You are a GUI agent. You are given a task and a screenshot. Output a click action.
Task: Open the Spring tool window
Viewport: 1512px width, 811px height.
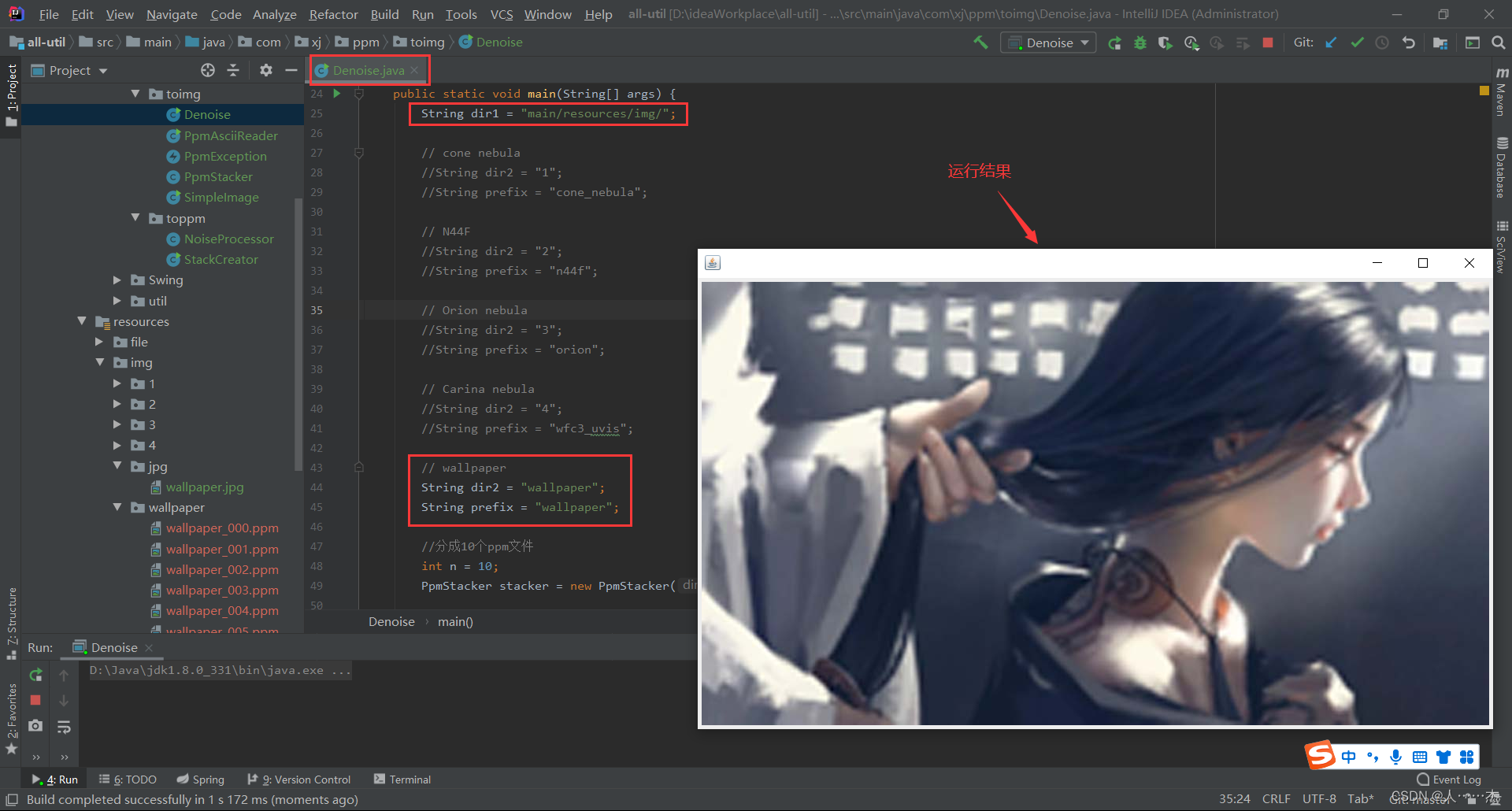click(201, 780)
